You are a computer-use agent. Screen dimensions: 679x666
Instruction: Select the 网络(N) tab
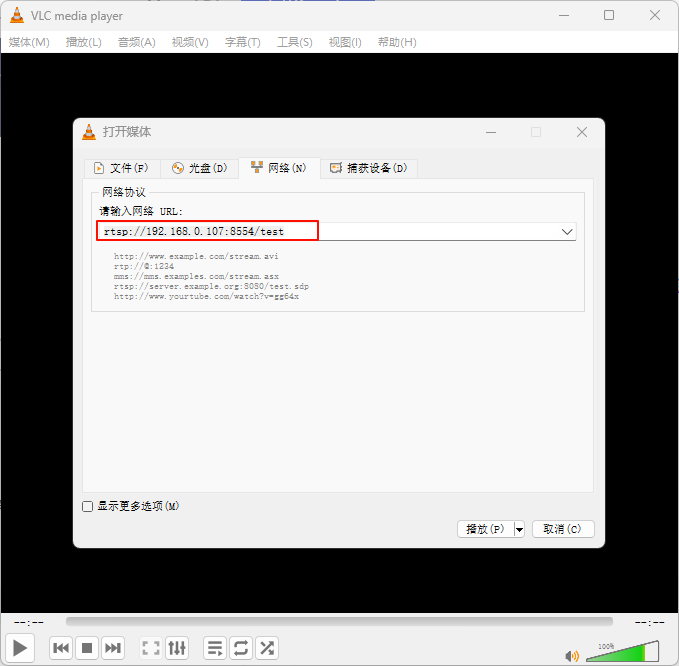tap(279, 168)
